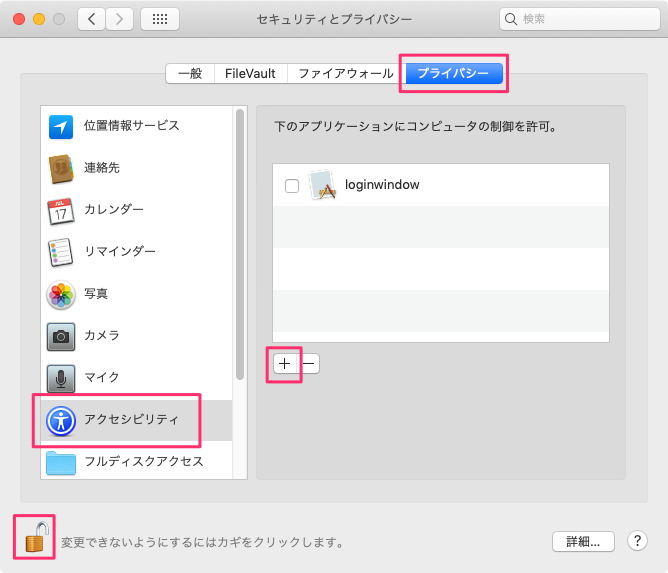Click the search magnifier icon
The height and width of the screenshot is (573, 668).
(x=510, y=19)
